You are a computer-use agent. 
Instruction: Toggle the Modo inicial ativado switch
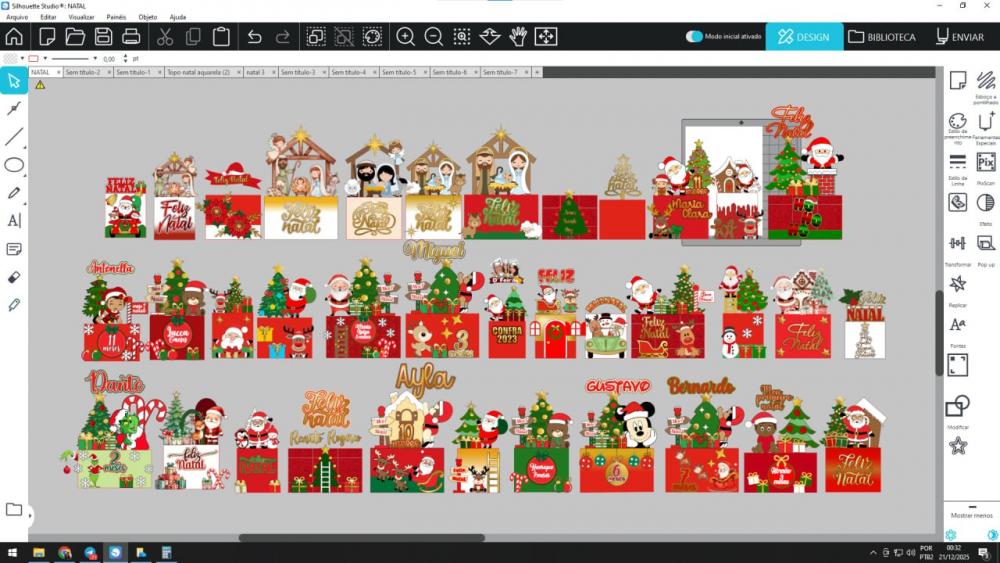point(694,36)
